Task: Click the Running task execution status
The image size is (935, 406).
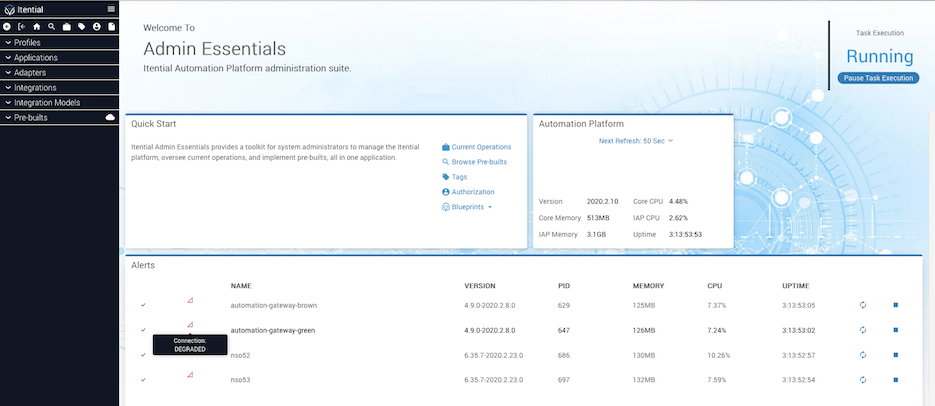Action: click(x=880, y=57)
